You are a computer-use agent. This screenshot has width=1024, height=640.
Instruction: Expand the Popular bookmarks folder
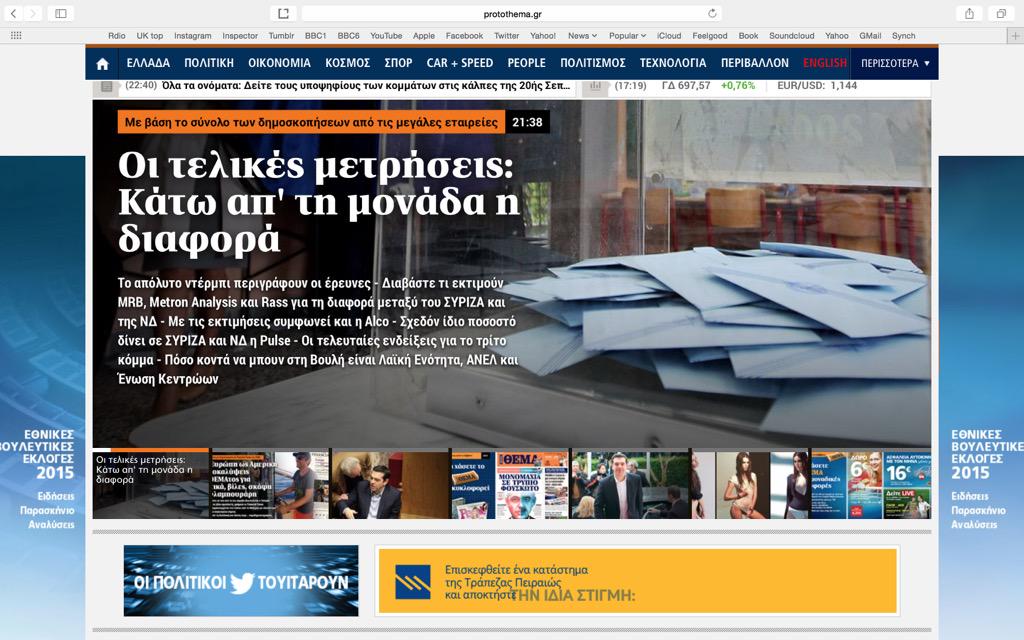pos(627,36)
